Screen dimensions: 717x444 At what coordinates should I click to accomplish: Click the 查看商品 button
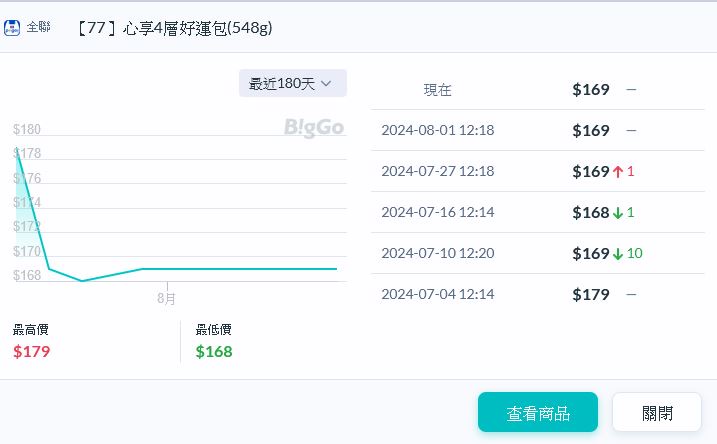tap(538, 412)
